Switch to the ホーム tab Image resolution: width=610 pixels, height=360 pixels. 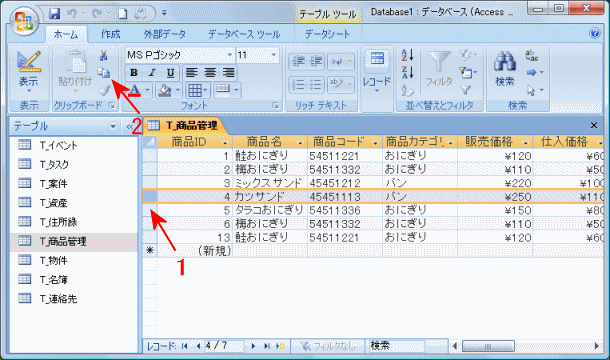pos(66,34)
